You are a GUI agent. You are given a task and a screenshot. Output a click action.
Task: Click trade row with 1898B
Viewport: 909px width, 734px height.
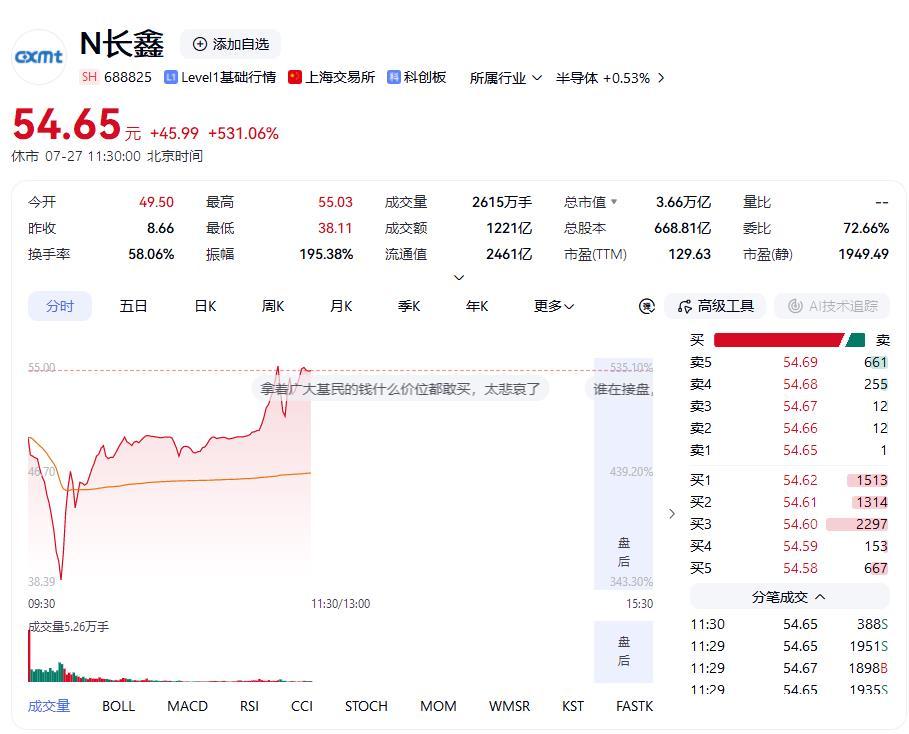pyautogui.click(x=789, y=668)
